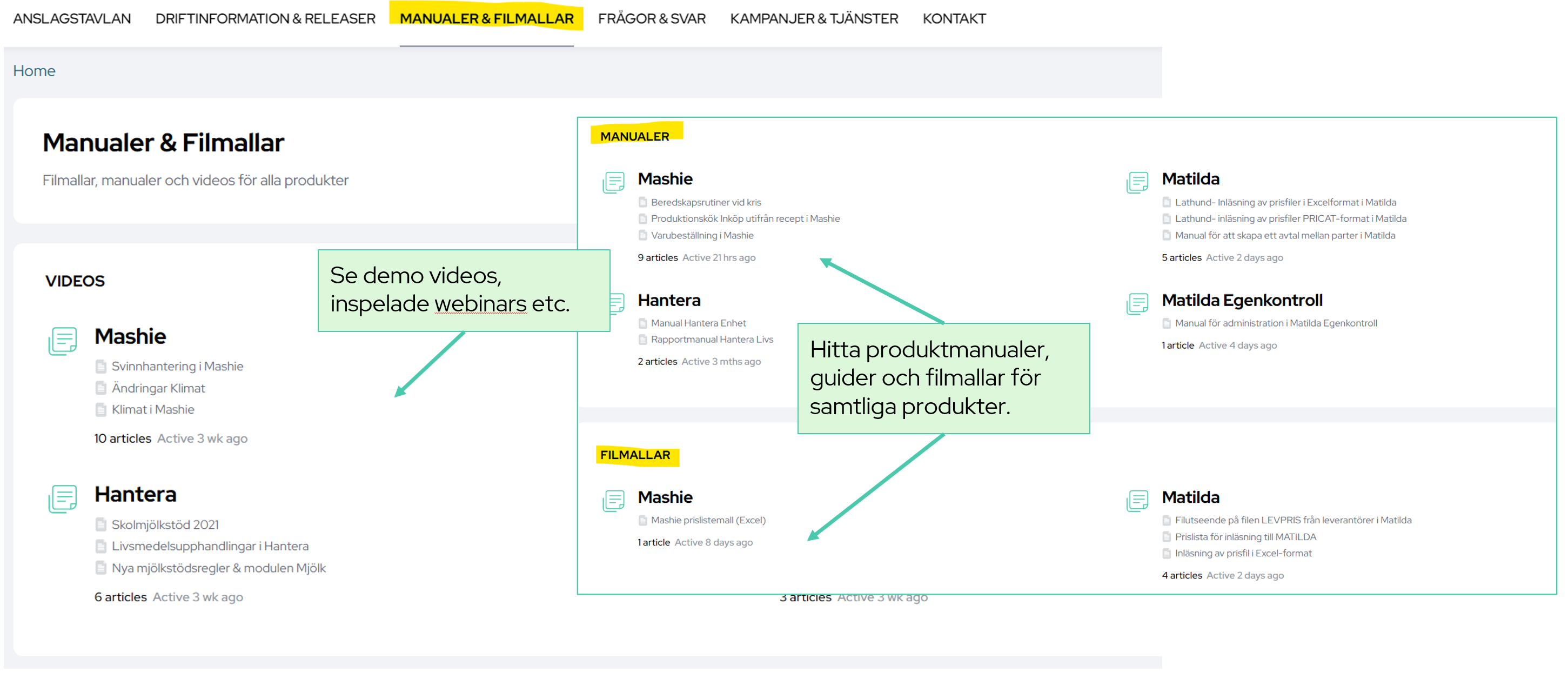Click document icon beside Klimat i Mashie

click(101, 410)
